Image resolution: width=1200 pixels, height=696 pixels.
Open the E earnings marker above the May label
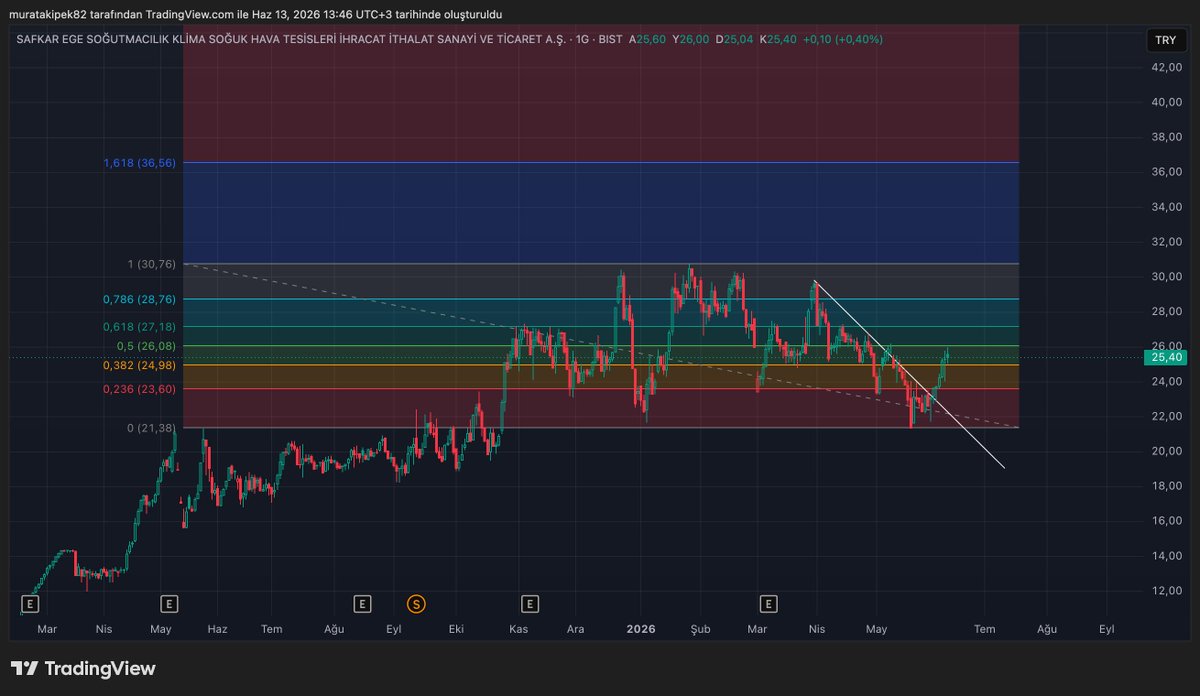tap(169, 603)
